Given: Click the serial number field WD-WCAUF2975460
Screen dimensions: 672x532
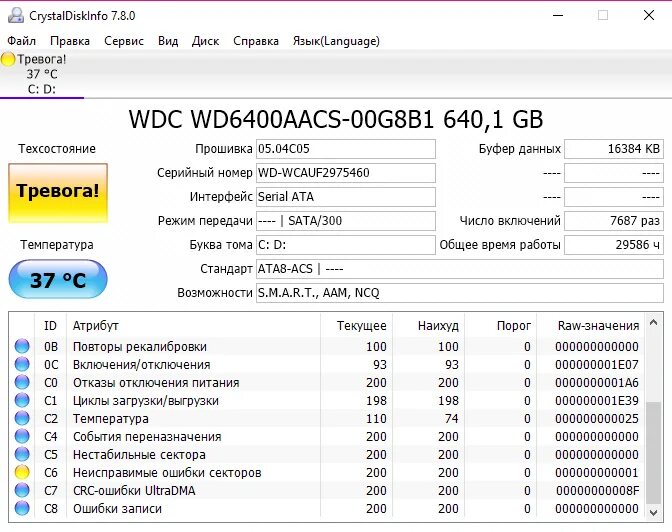Looking at the screenshot, I should (345, 173).
